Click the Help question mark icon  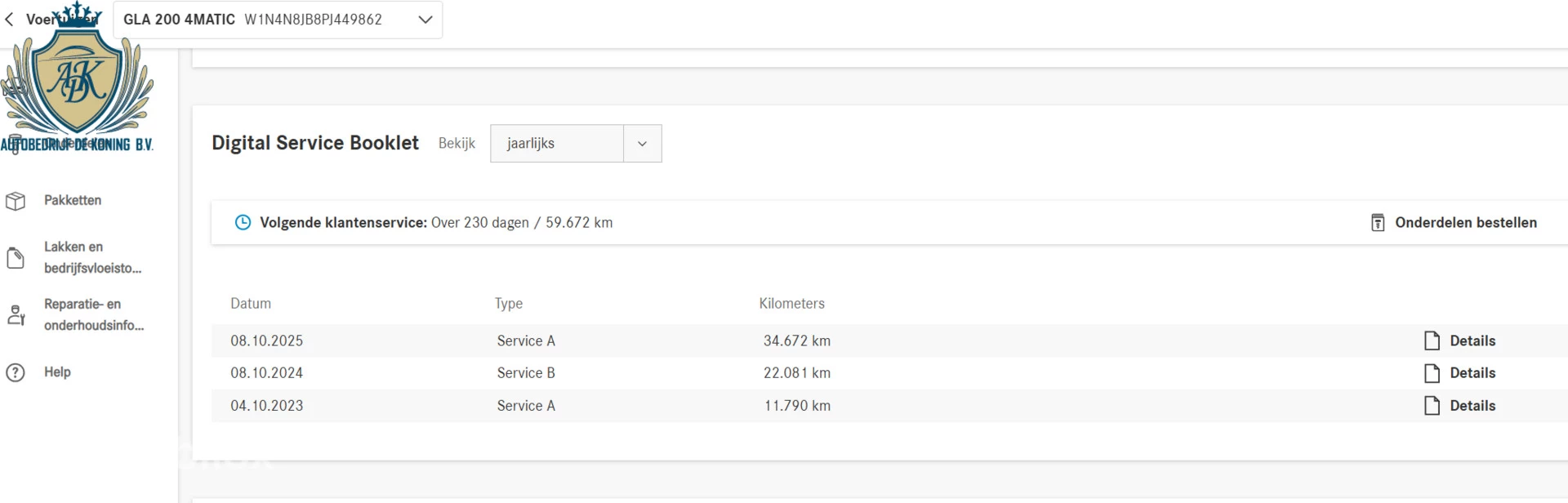point(16,372)
